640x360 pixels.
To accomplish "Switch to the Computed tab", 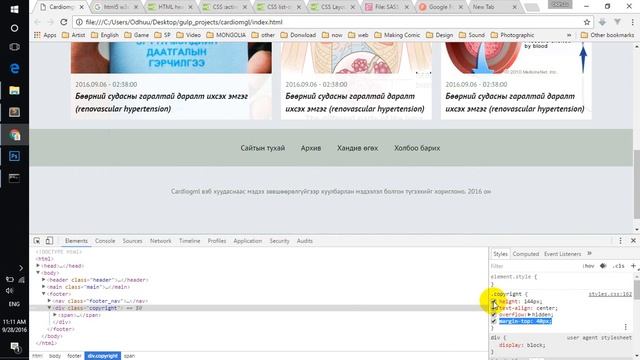I will [526, 254].
